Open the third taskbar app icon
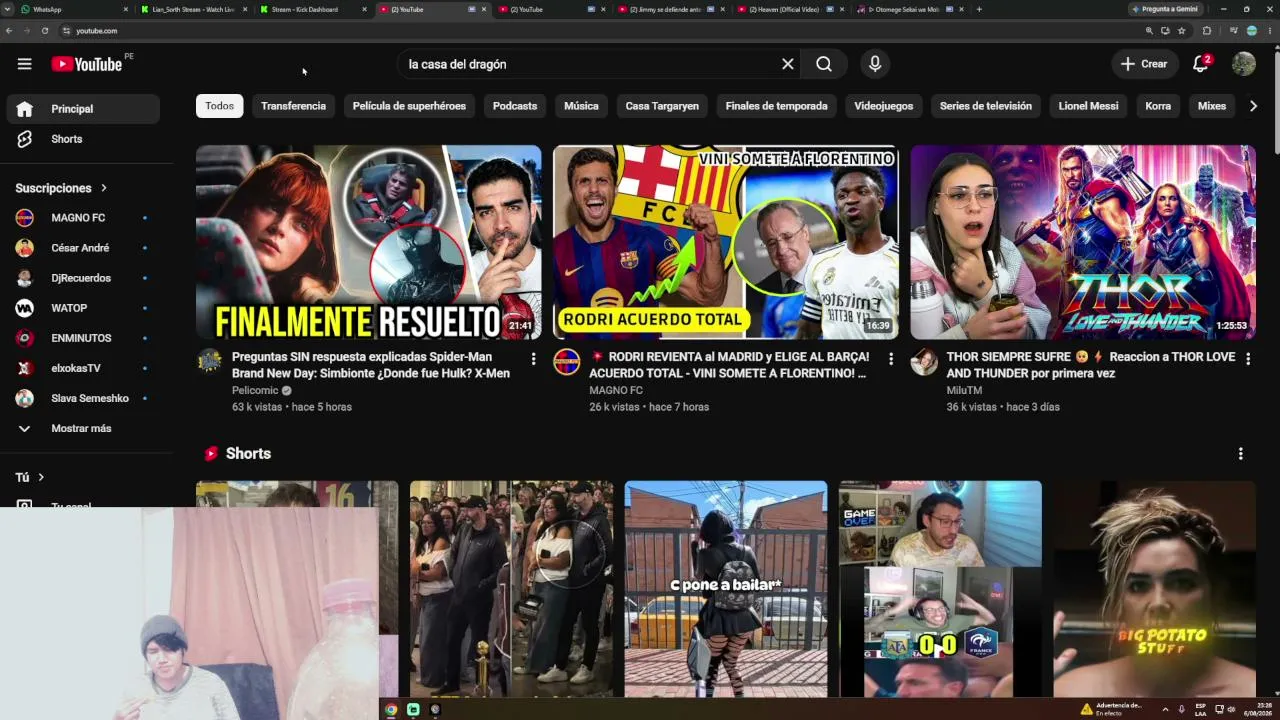The width and height of the screenshot is (1280, 720). coord(435,710)
